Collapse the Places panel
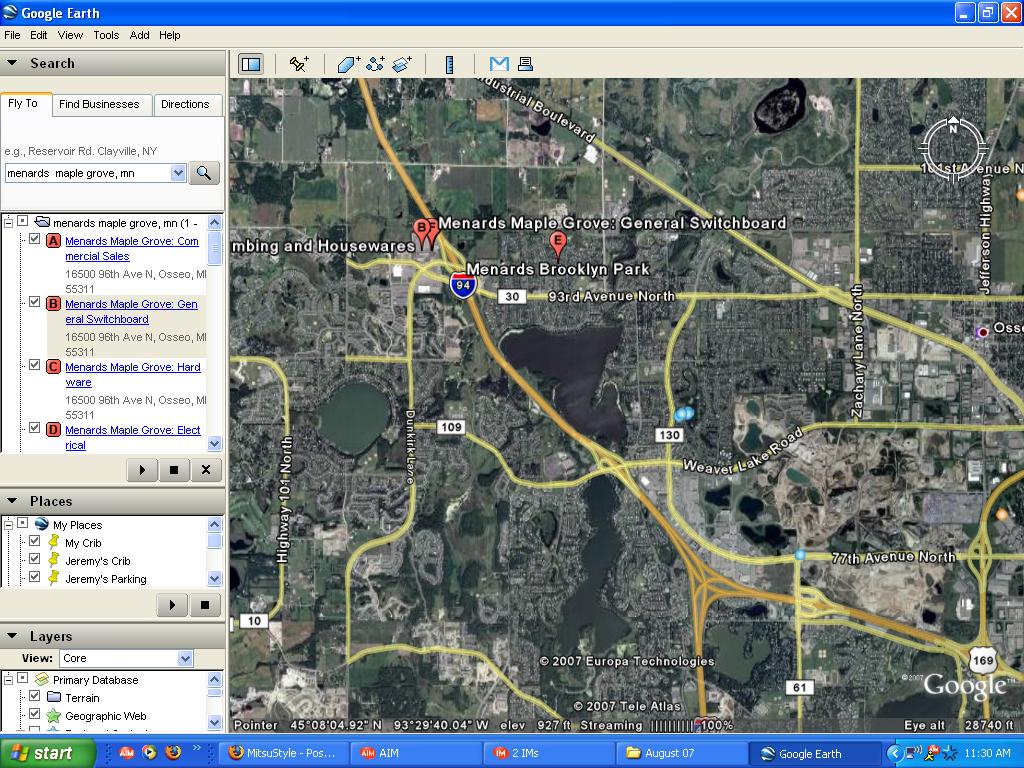The image size is (1024, 768). (x=12, y=501)
